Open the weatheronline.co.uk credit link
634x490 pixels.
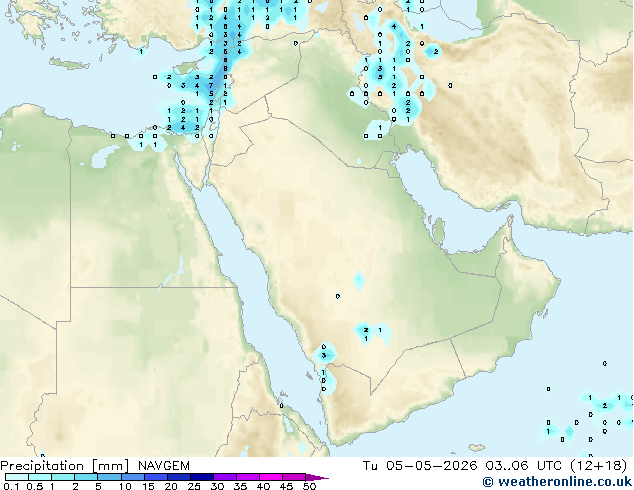coord(557,482)
